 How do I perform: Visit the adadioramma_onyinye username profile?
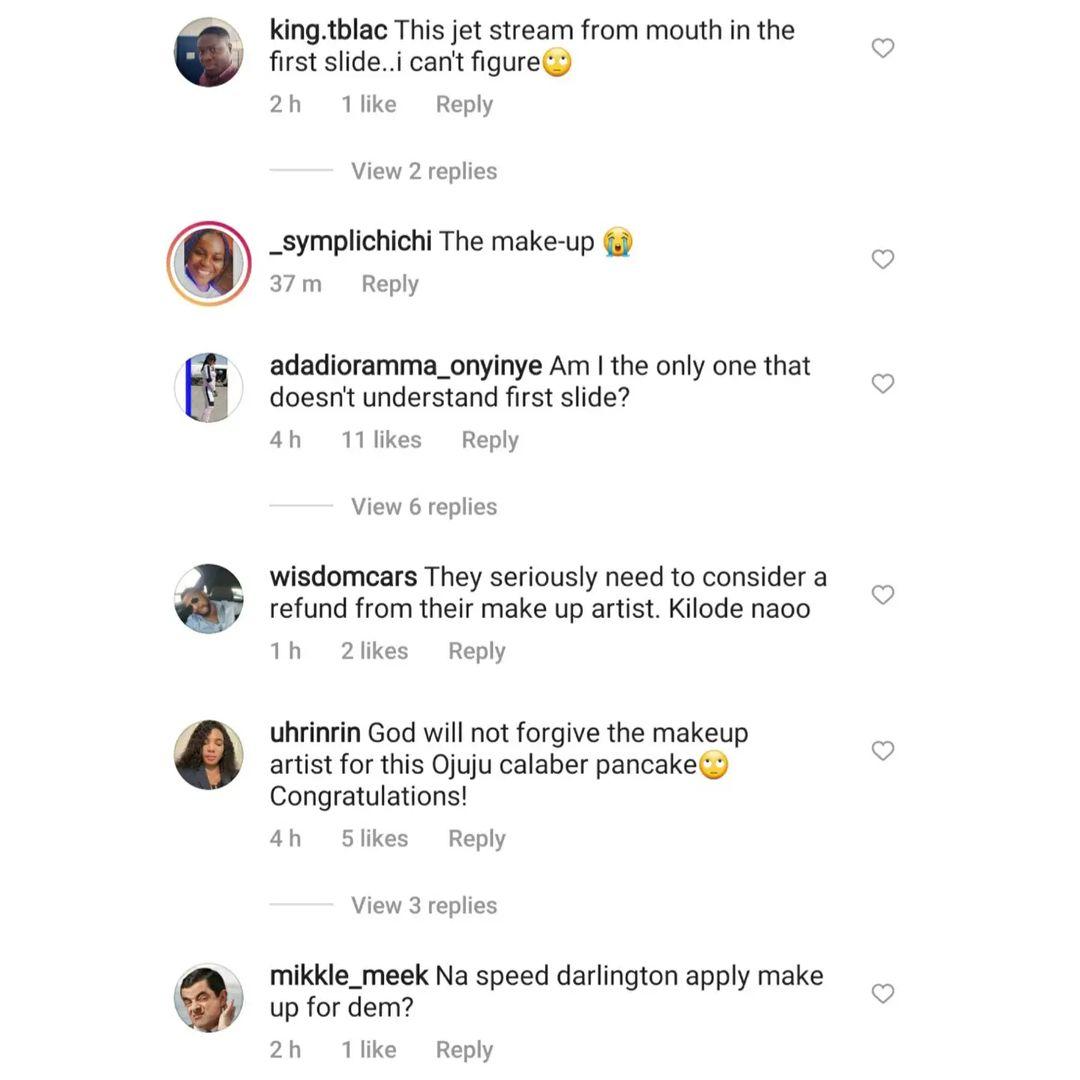(406, 366)
